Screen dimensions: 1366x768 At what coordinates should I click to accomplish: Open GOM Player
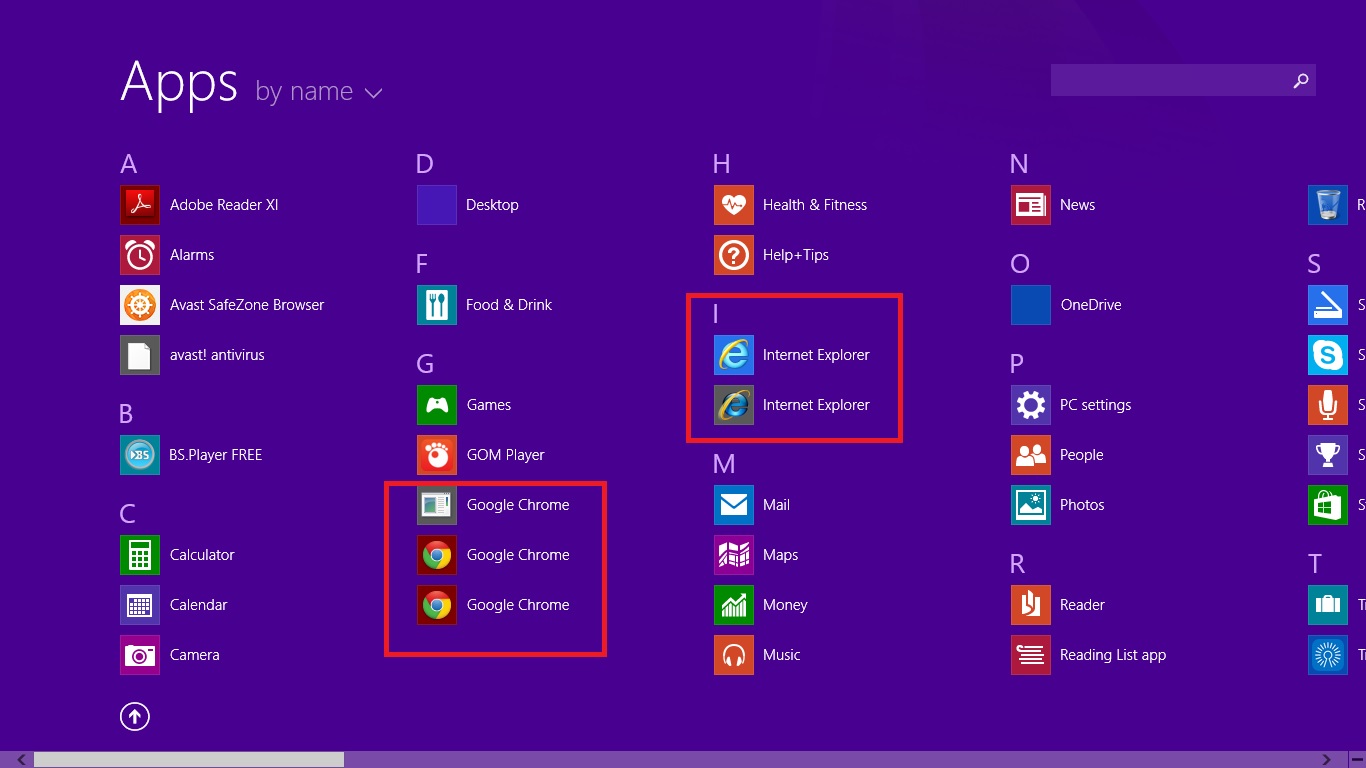point(481,455)
